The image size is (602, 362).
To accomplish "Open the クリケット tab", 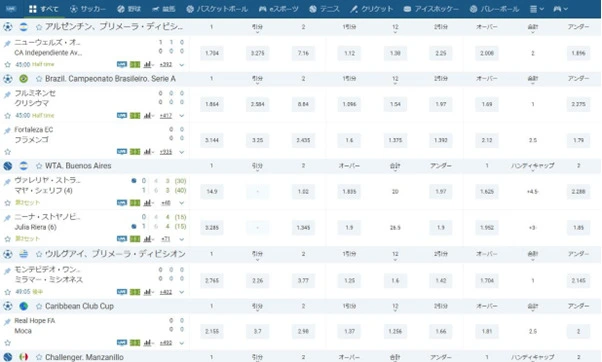I will (371, 9).
